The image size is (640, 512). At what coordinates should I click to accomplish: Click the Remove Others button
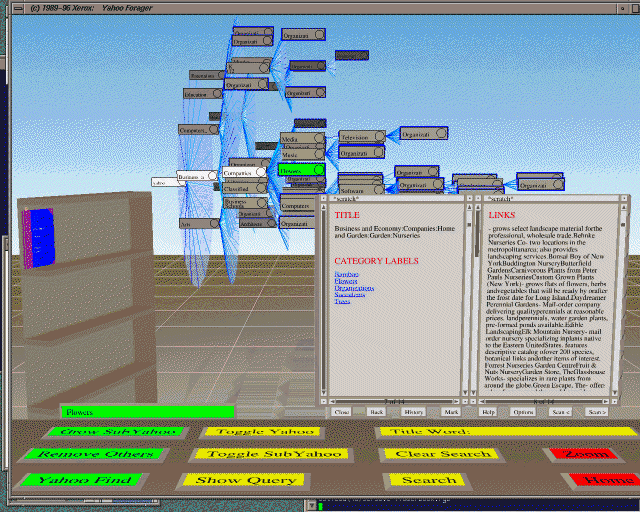tap(94, 454)
